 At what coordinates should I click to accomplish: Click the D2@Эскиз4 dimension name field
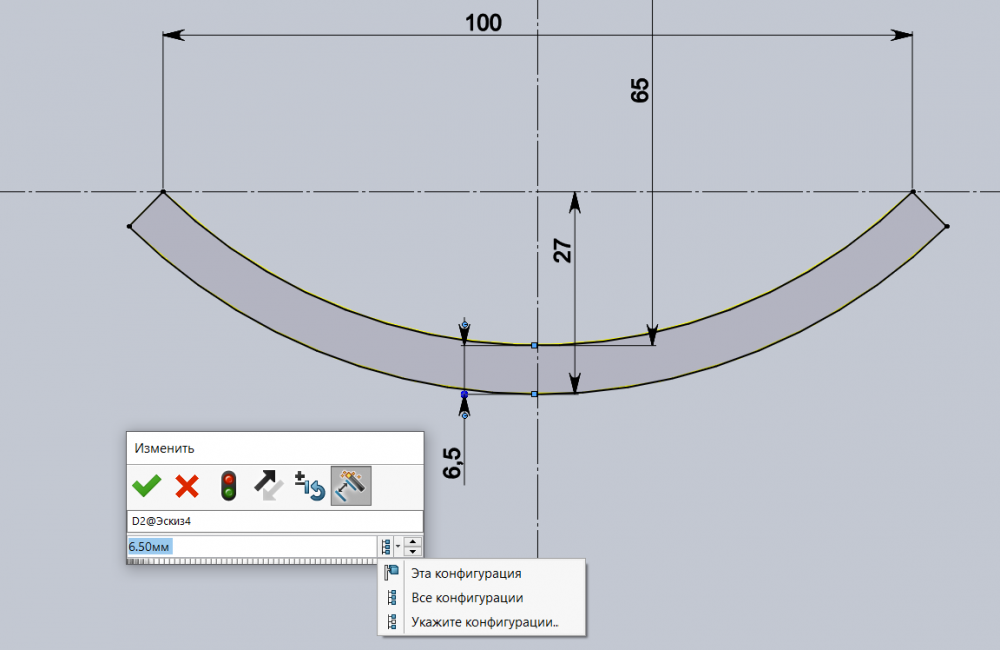coord(270,522)
